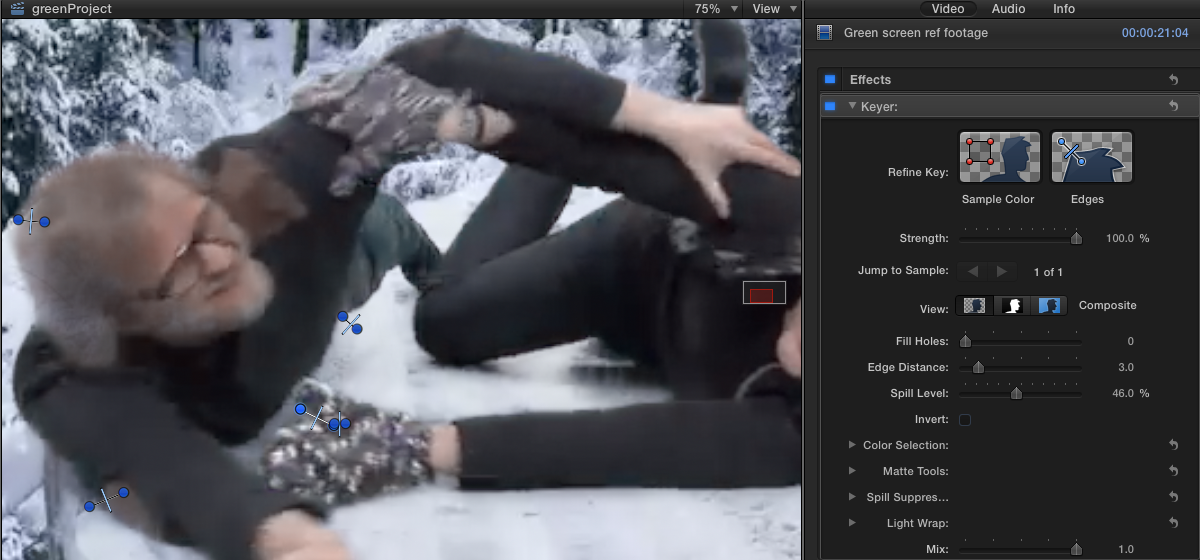
Task: Click the Strength slider handle
Action: click(1077, 238)
